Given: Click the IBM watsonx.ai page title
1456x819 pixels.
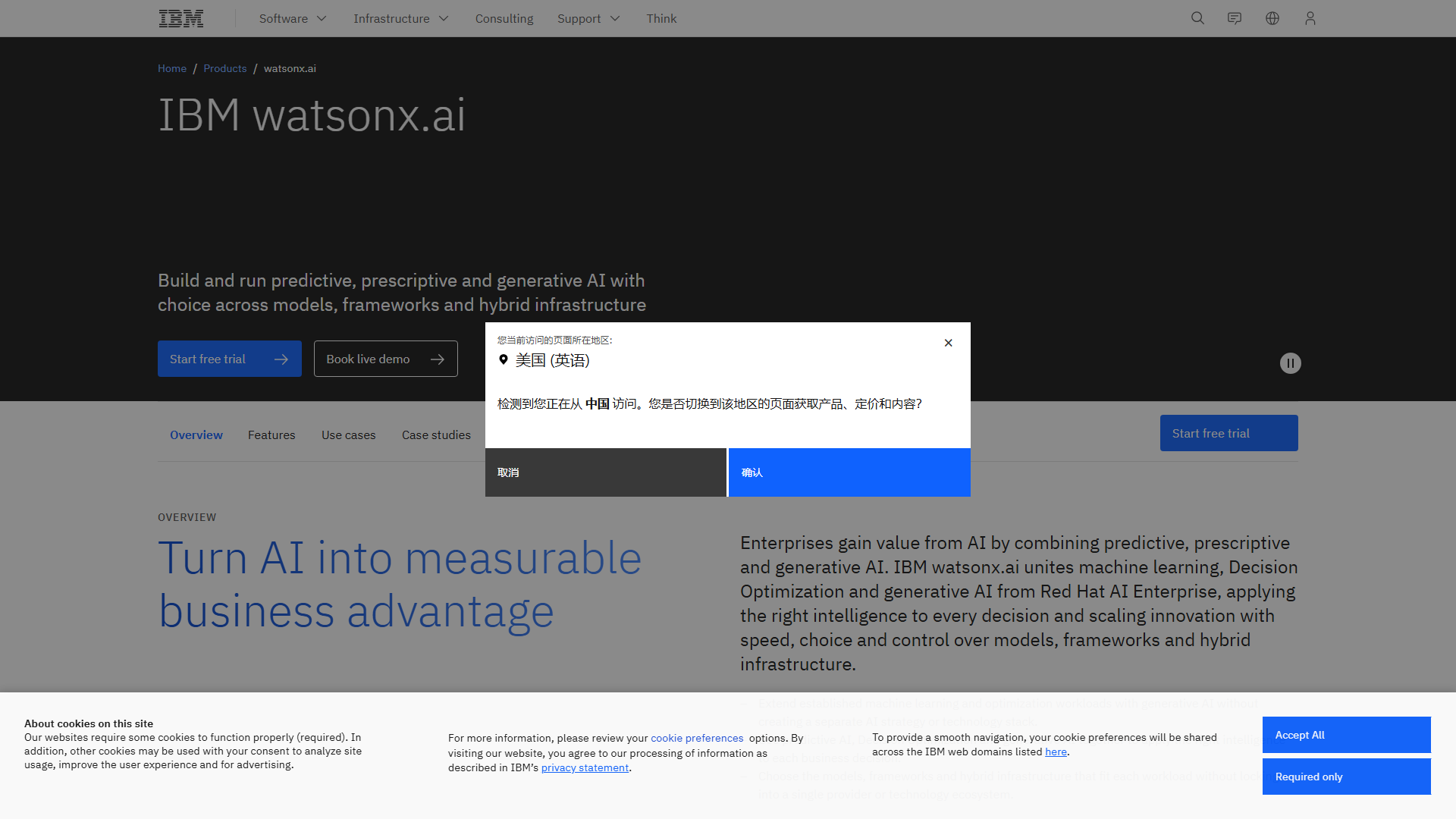Looking at the screenshot, I should click(x=312, y=115).
